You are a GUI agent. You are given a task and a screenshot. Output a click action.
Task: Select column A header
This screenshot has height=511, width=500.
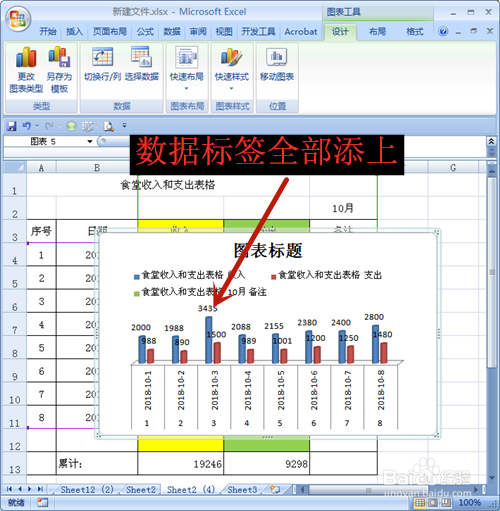[41, 167]
